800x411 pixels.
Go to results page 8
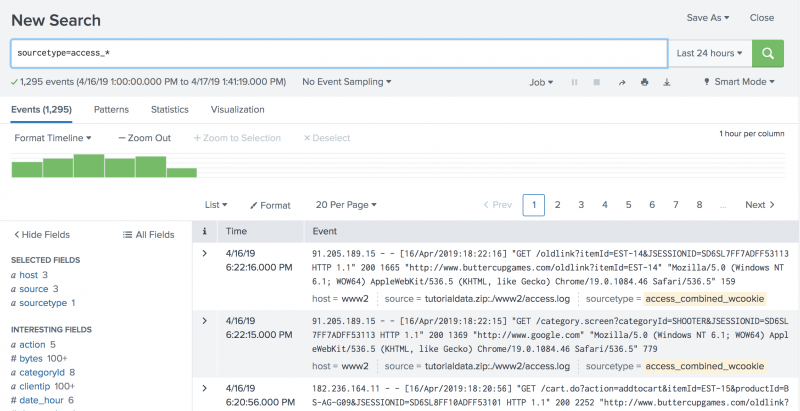click(x=699, y=205)
